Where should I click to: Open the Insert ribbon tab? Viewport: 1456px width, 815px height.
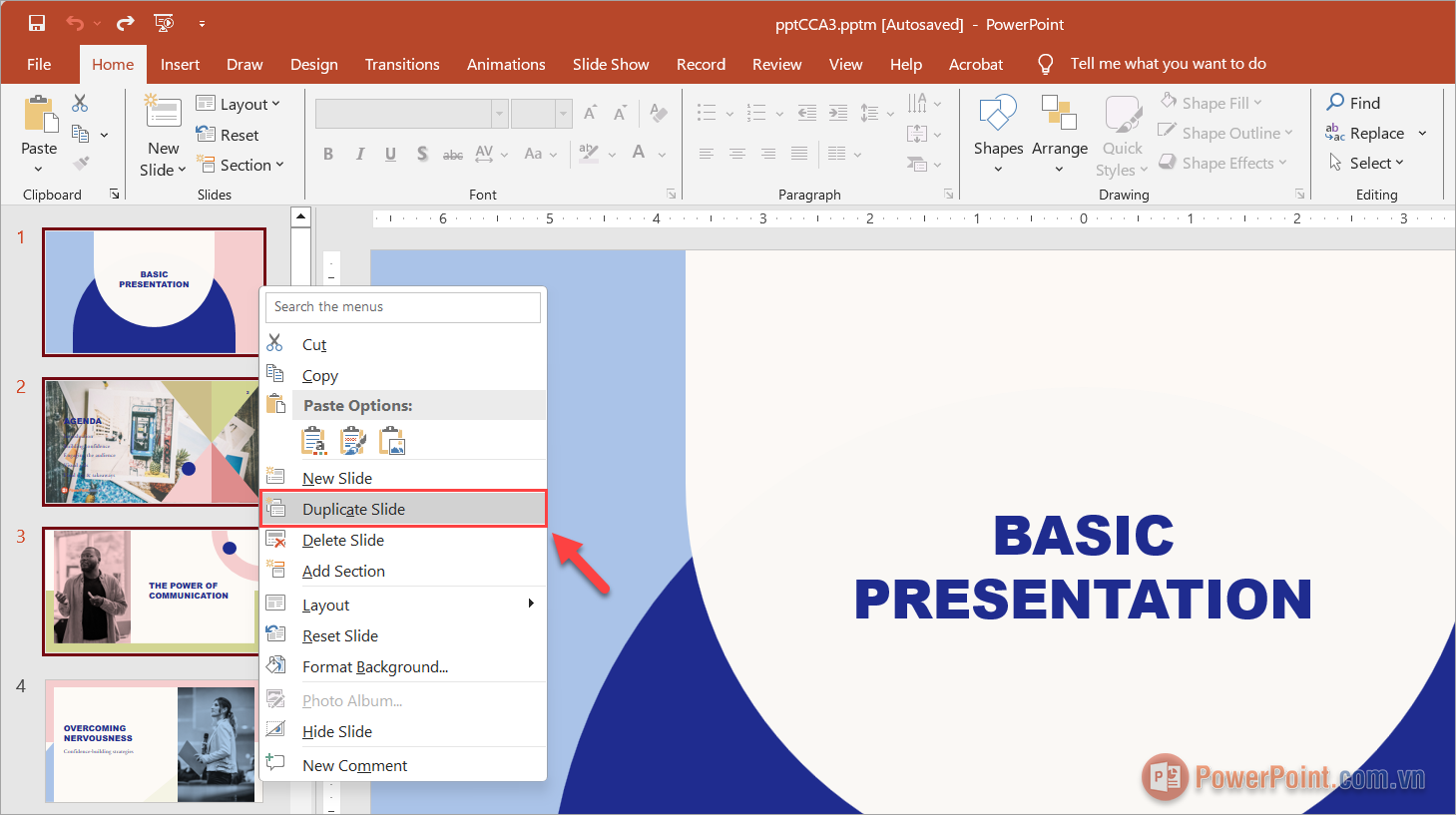pos(180,64)
